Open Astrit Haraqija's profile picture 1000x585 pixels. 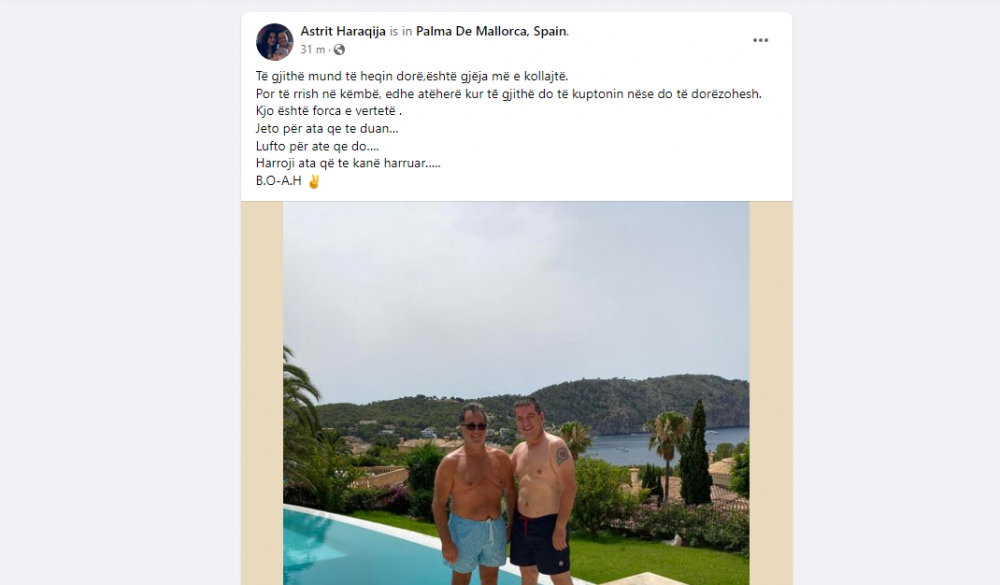coord(275,41)
